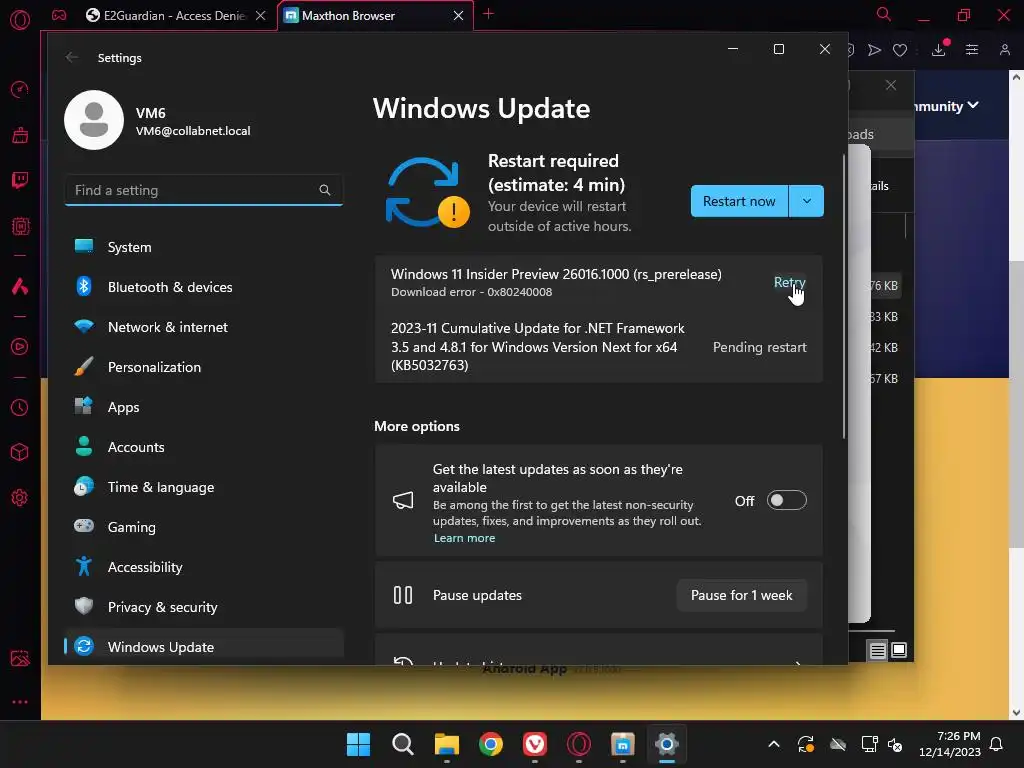Viewport: 1024px width, 768px height.
Task: Open Personalization category
Action: tap(204, 367)
